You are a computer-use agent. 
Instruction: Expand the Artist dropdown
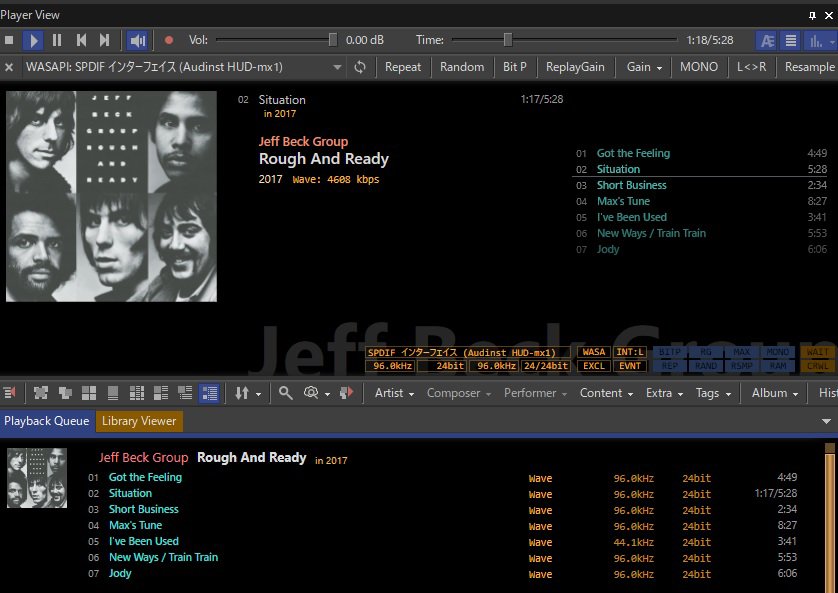pyautogui.click(x=394, y=393)
